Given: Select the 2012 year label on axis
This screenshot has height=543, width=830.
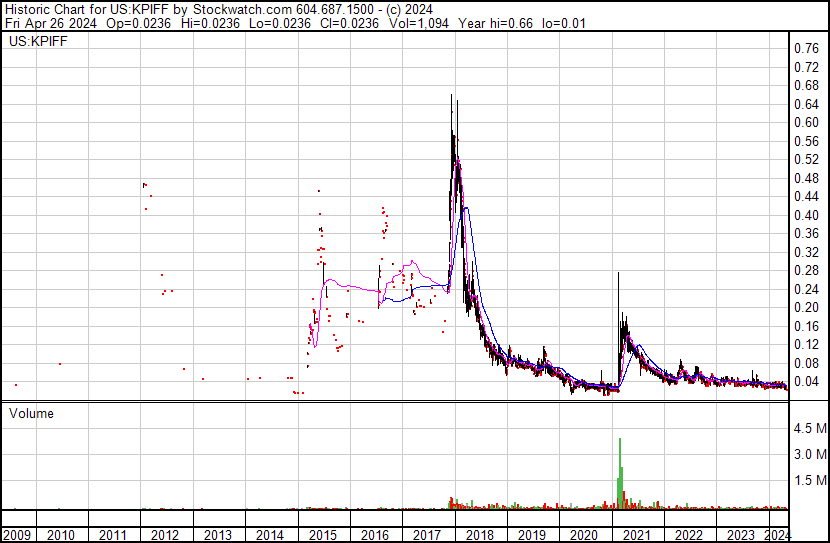Looking at the screenshot, I should point(165,535).
